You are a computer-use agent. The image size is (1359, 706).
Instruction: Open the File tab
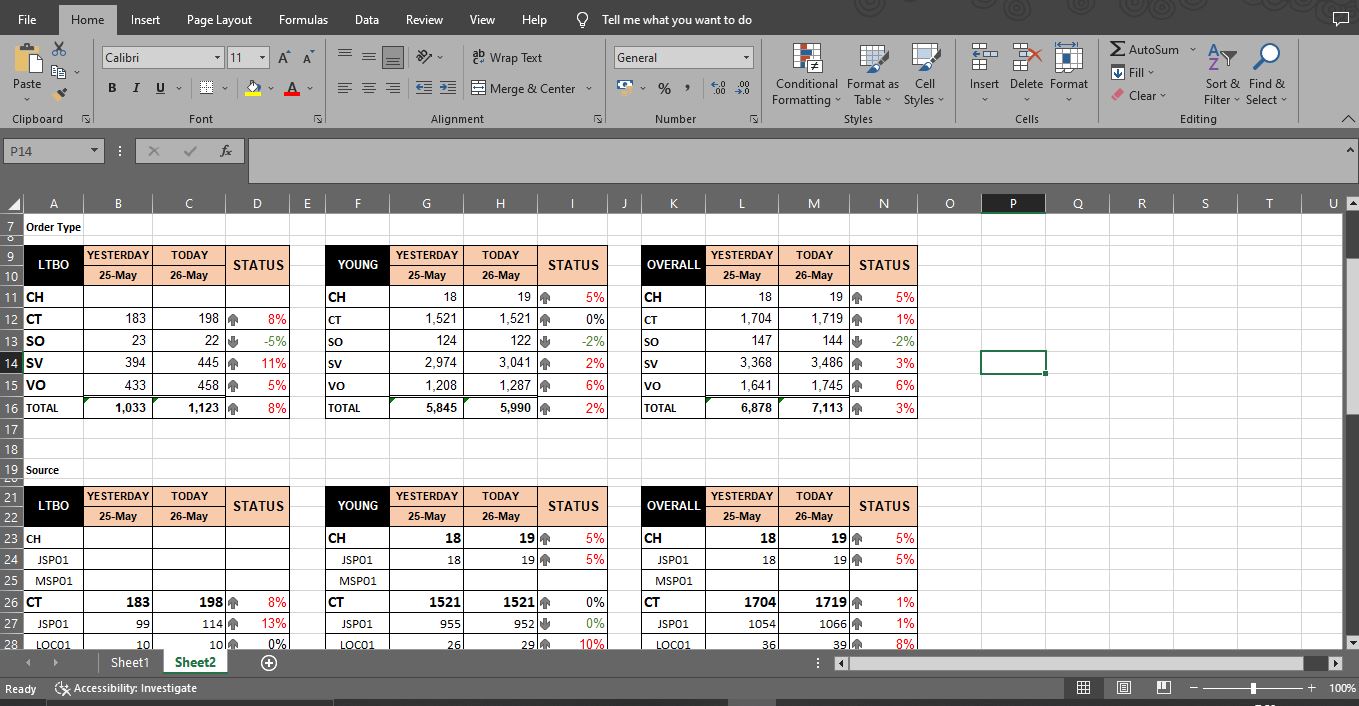27,20
